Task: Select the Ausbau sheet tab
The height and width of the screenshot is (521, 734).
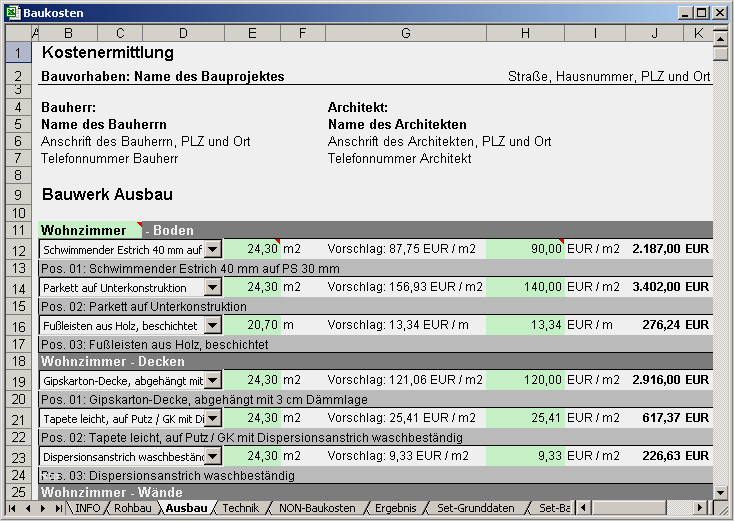Action: click(x=186, y=508)
